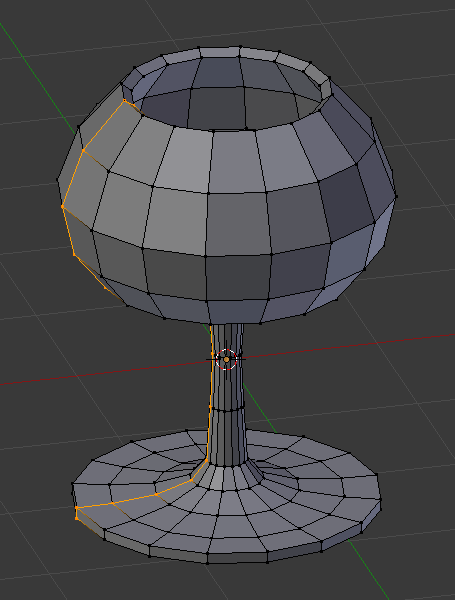Image resolution: width=455 pixels, height=600 pixels.
Task: Click orange vertex on base's upper outer edge
Action: tap(77, 508)
